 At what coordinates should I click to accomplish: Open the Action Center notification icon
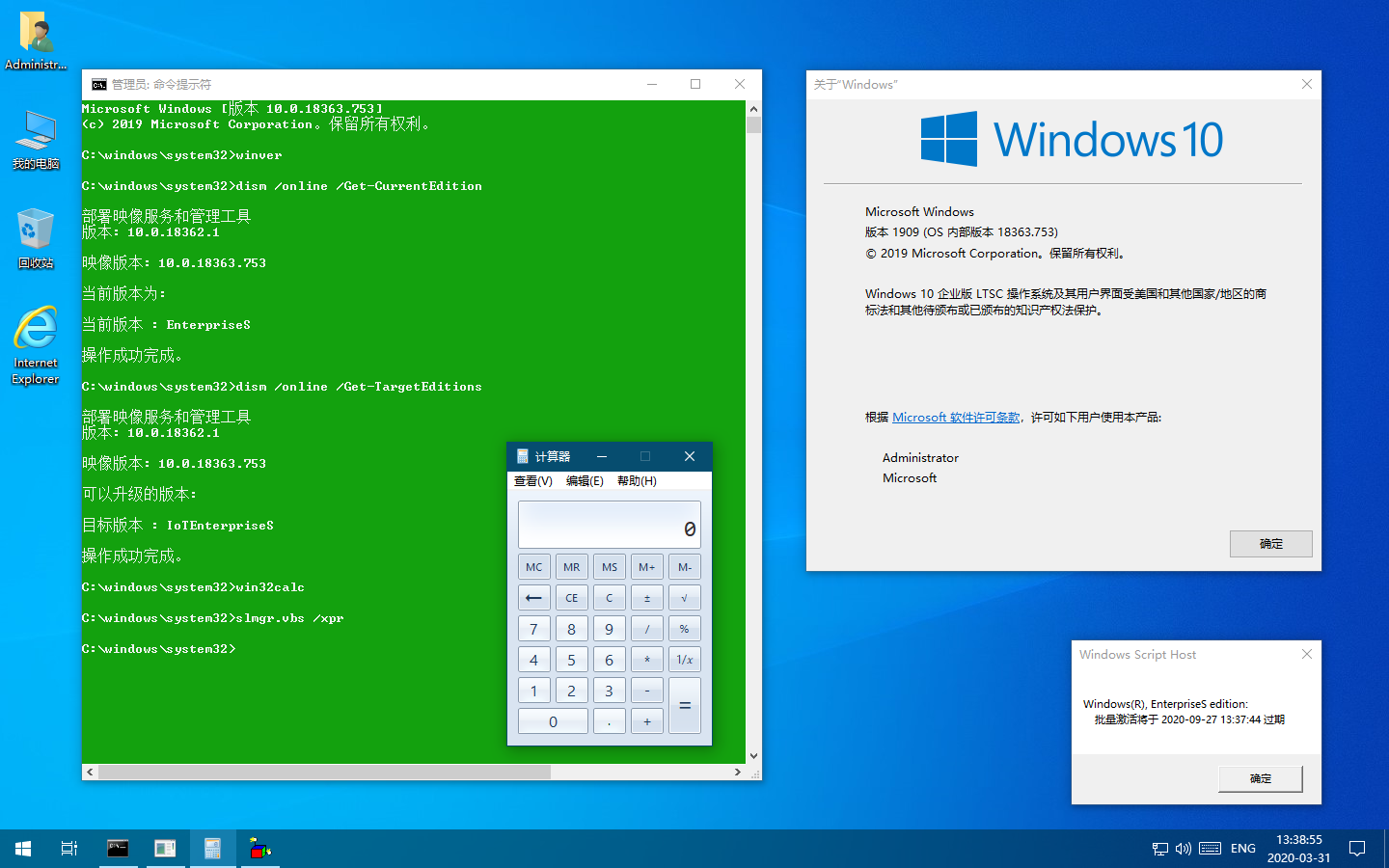[1357, 849]
